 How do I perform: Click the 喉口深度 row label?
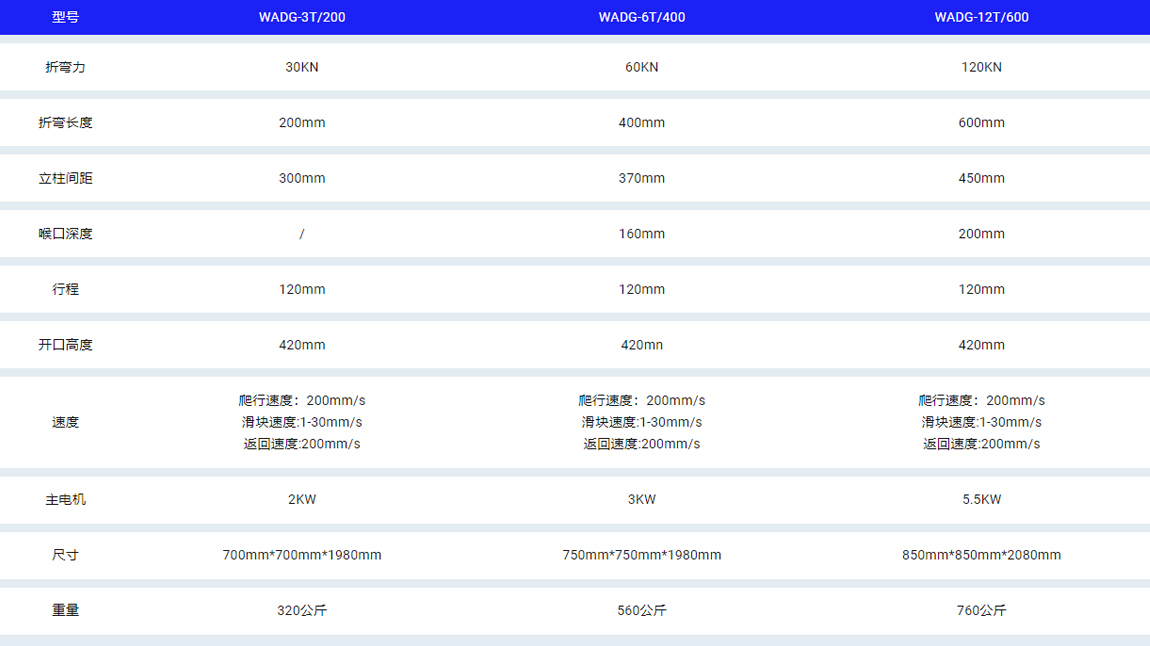pos(65,234)
